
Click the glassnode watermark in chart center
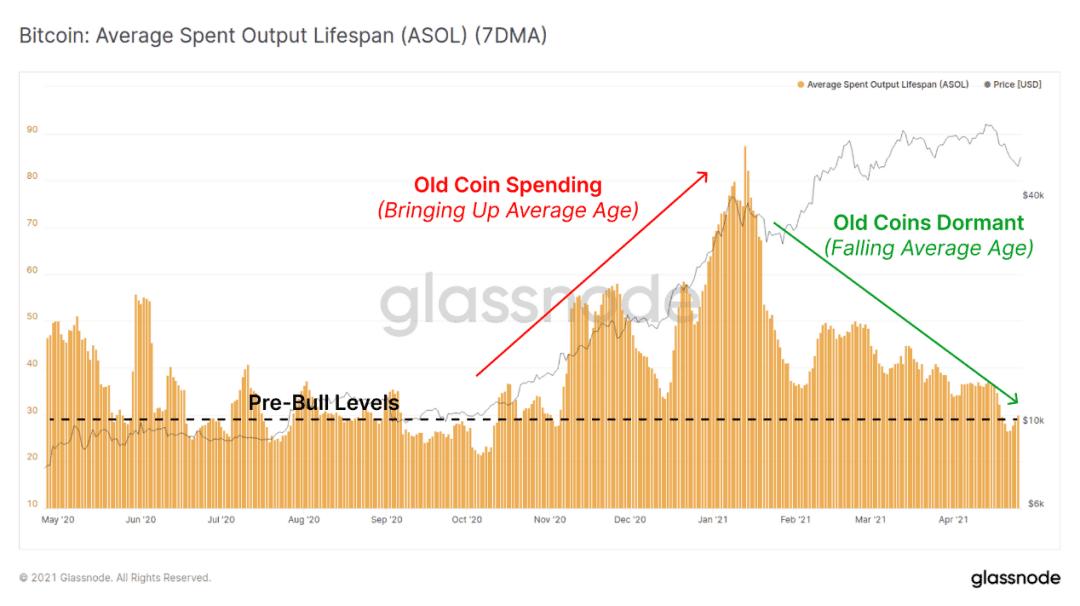541,303
